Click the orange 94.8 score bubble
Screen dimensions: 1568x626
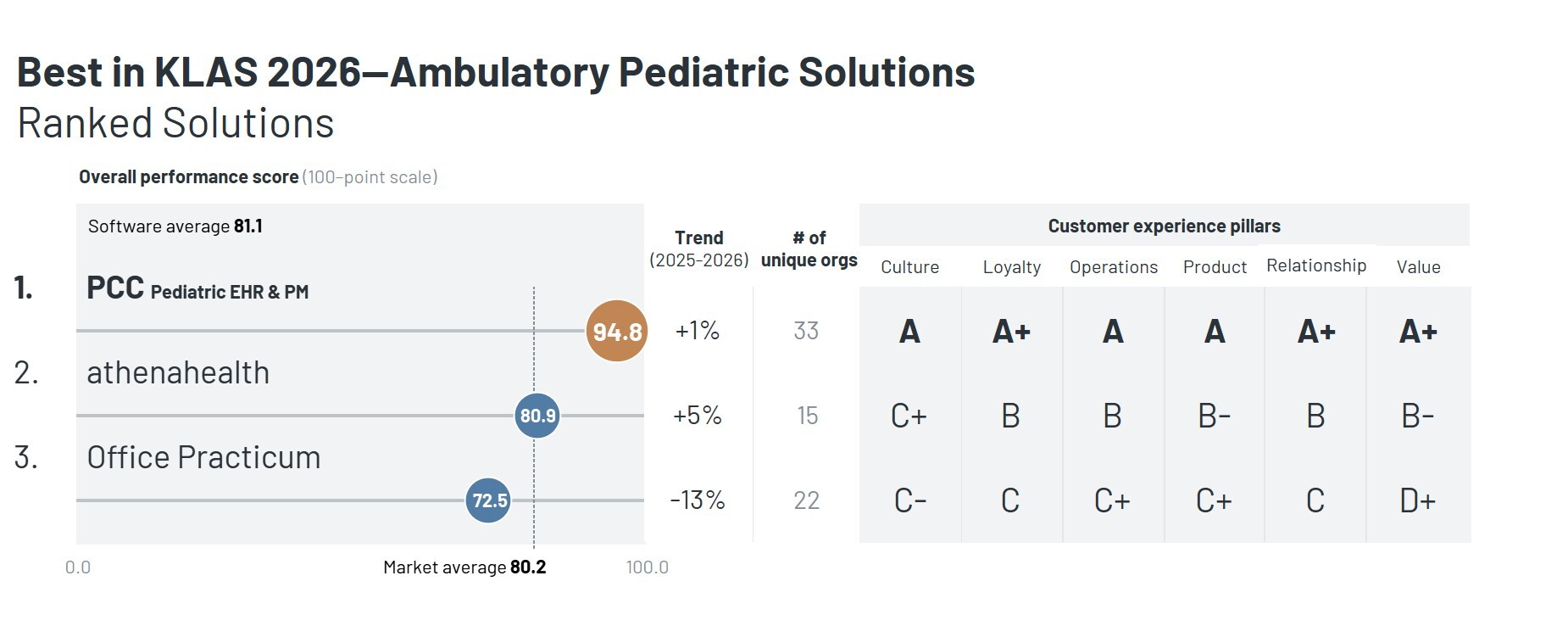(616, 331)
